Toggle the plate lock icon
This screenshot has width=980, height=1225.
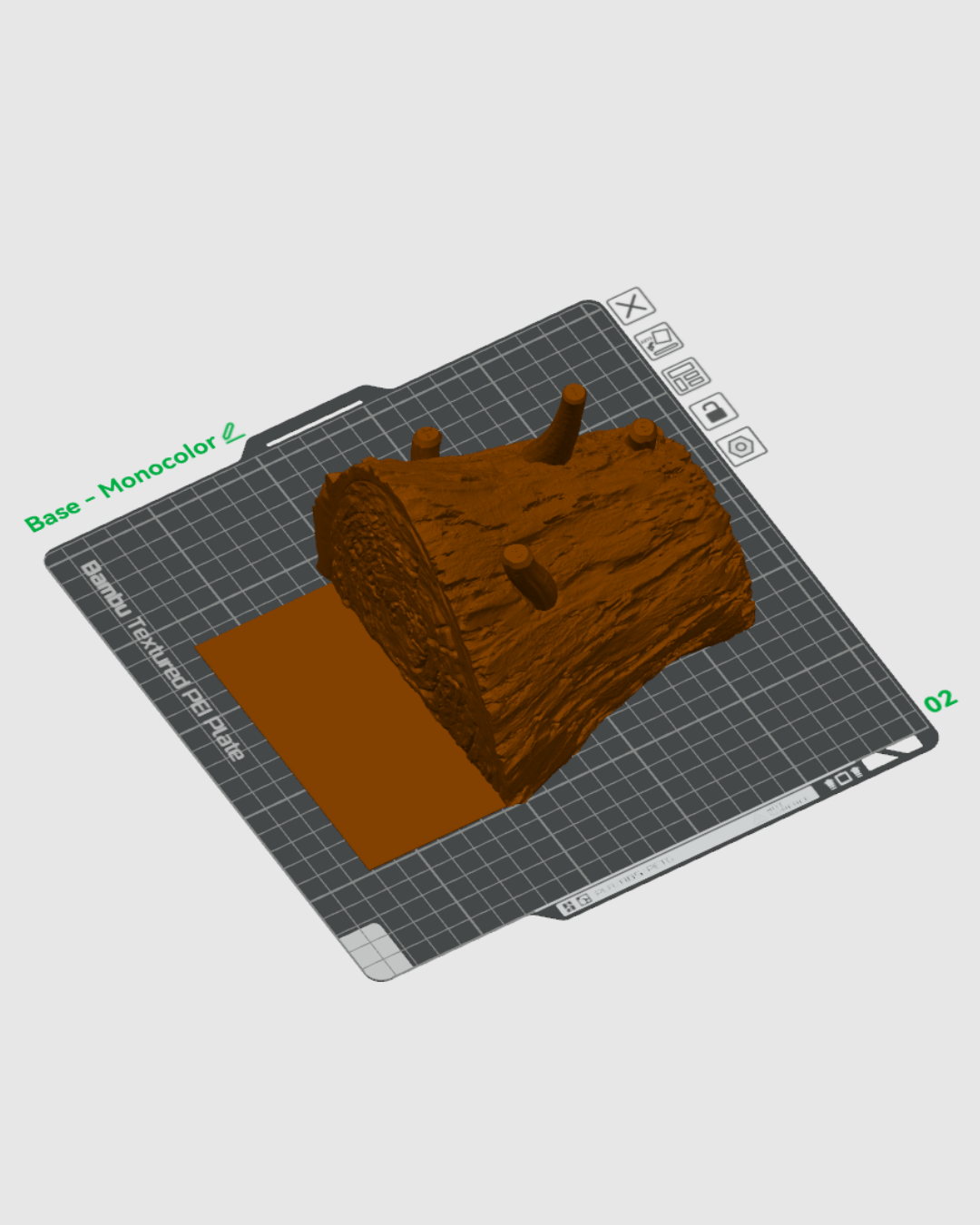tap(714, 411)
